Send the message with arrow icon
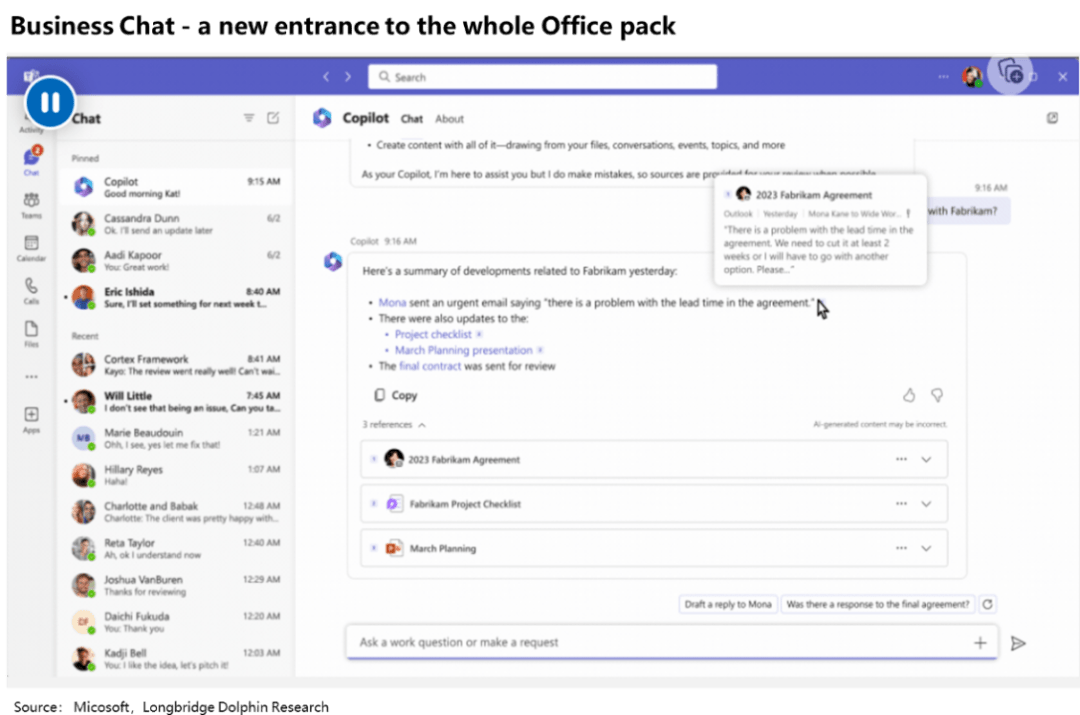Viewport: 1080px width, 715px height. [1018, 643]
